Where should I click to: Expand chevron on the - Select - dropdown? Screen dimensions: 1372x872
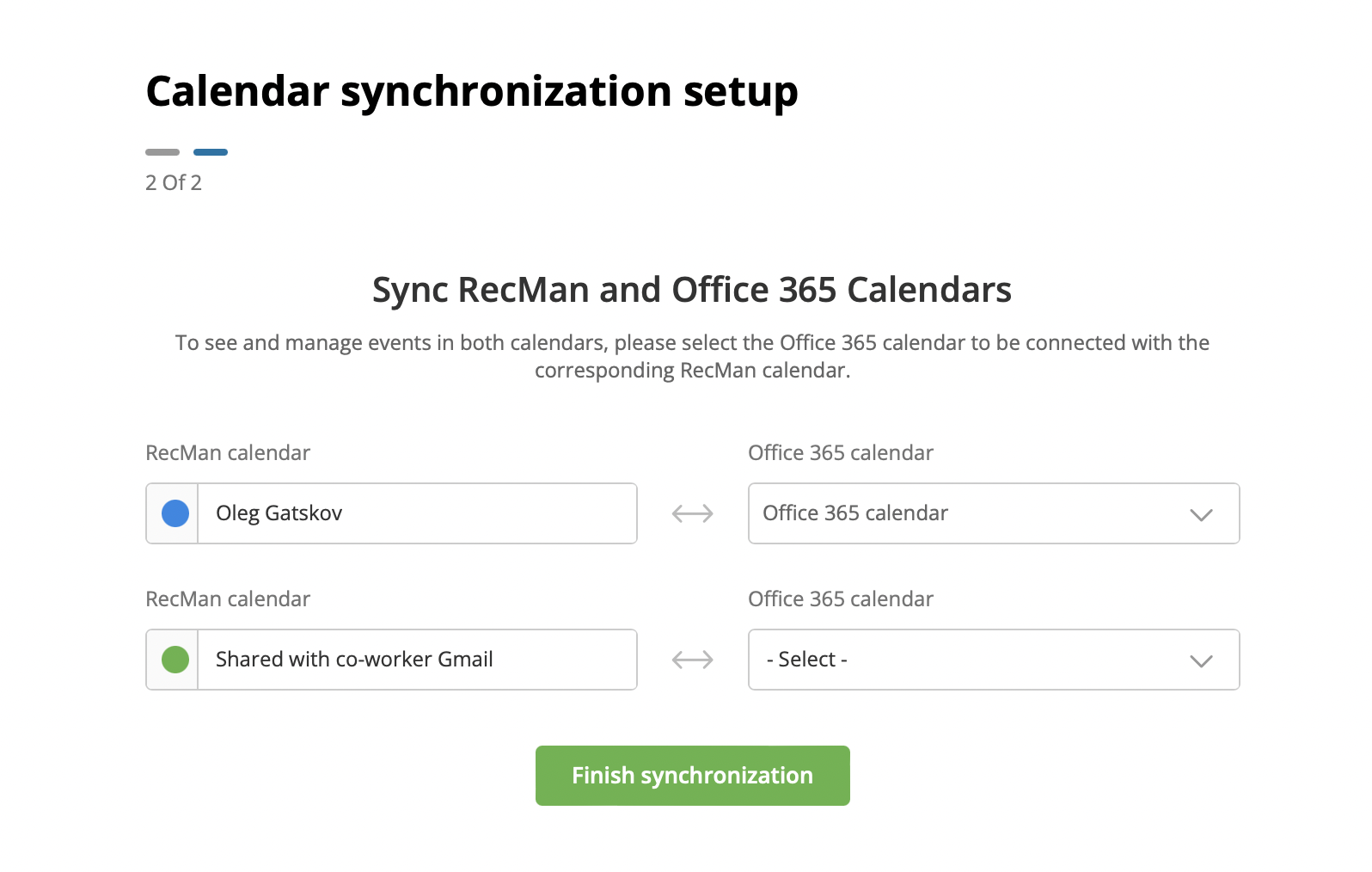[x=1201, y=660]
